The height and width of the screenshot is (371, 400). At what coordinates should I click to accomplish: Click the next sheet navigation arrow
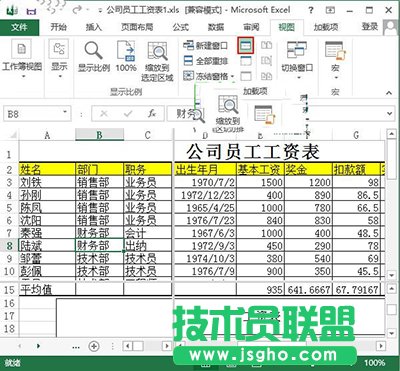[x=38, y=346]
